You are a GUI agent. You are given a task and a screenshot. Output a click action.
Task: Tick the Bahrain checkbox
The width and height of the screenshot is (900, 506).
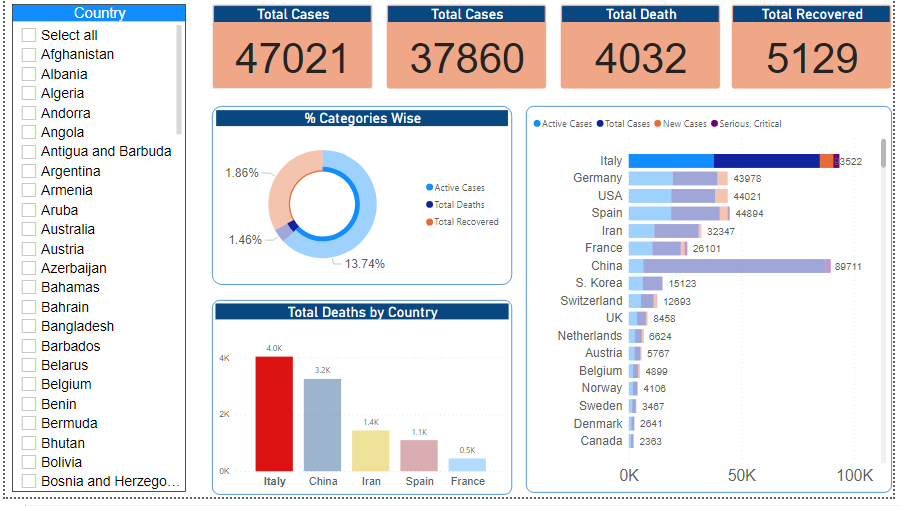coord(29,307)
